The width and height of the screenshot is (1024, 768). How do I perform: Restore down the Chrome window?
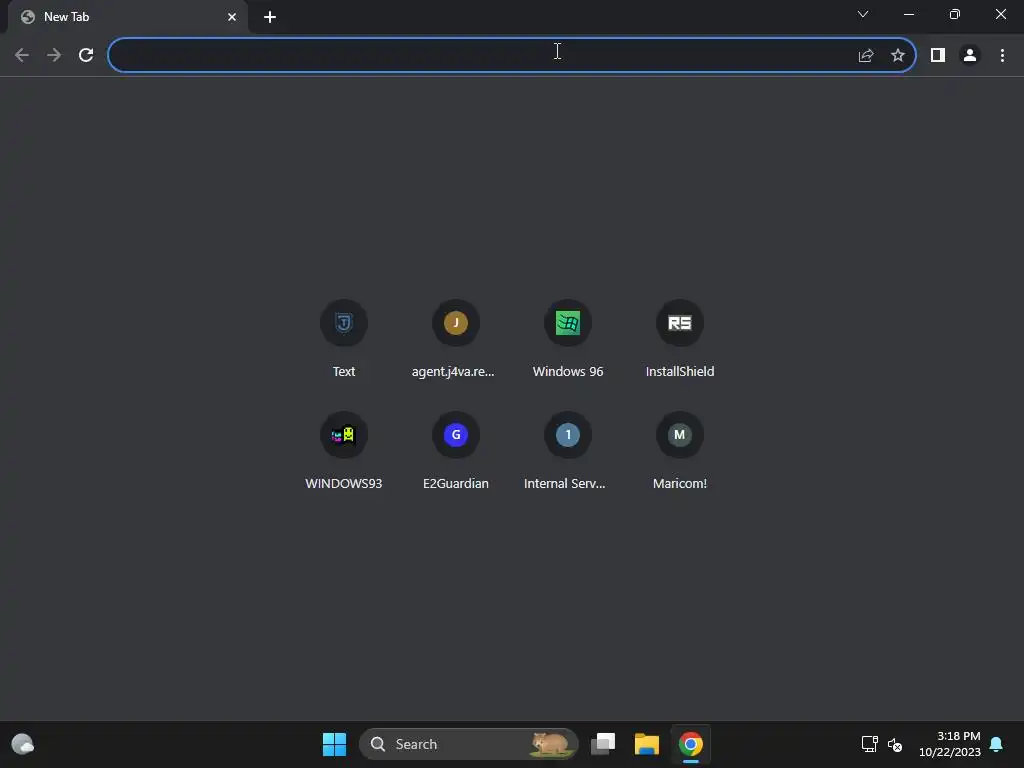click(x=955, y=14)
